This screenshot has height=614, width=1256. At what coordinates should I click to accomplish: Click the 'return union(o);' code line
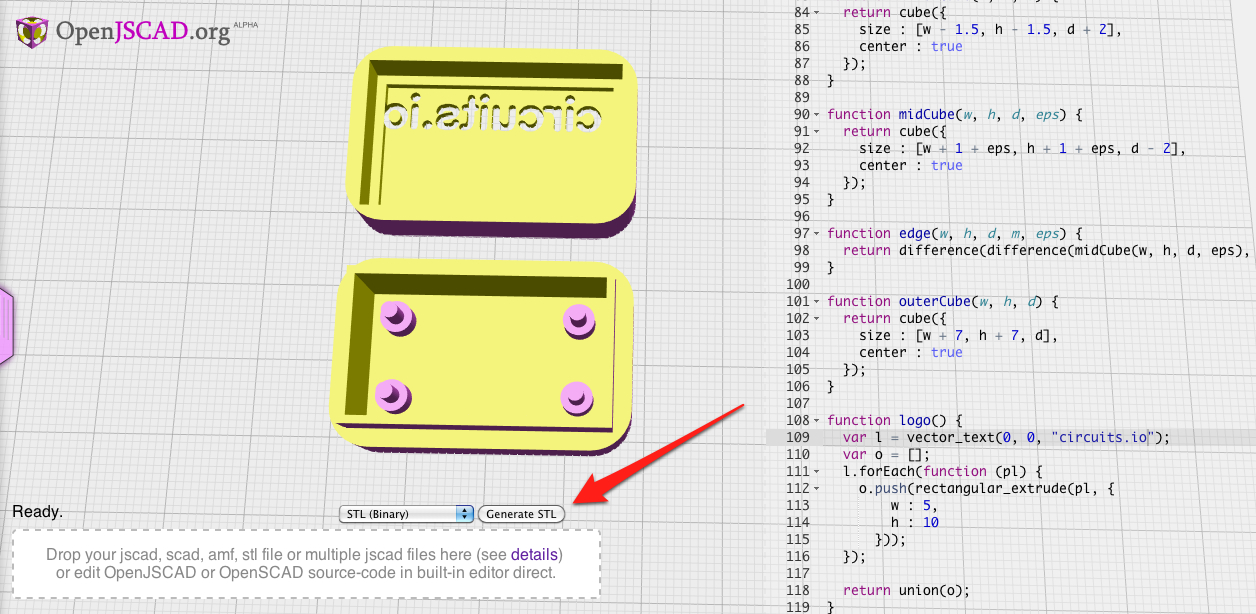click(906, 590)
